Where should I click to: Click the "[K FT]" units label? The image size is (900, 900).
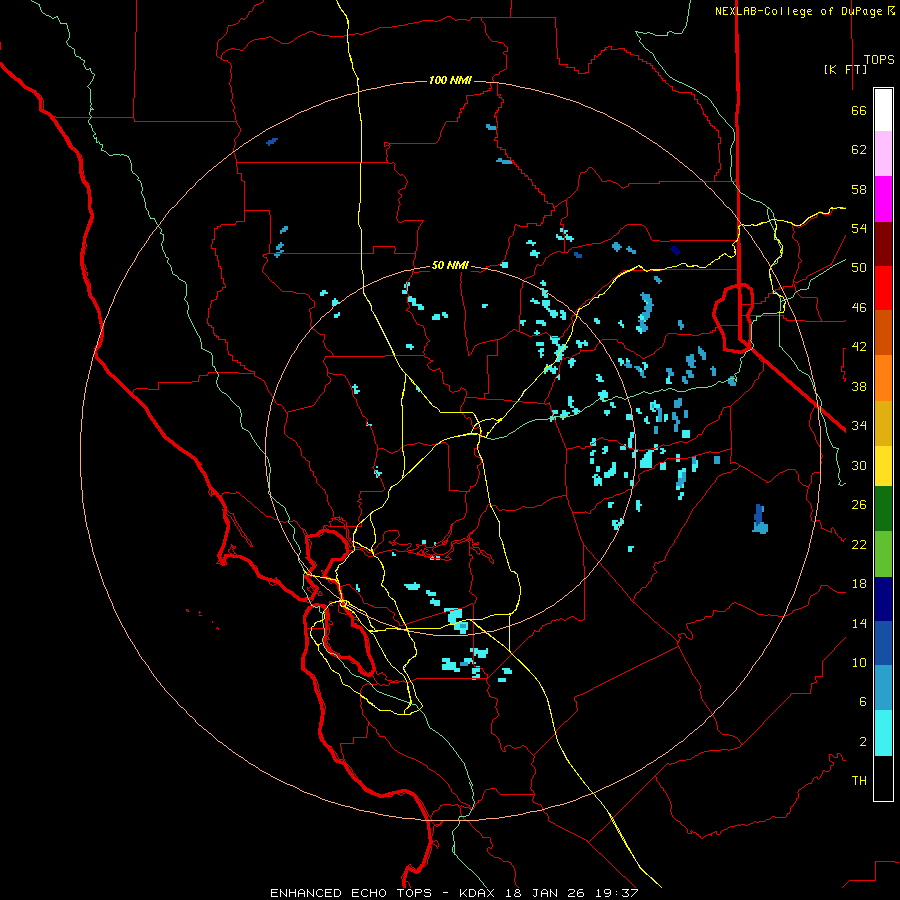coord(845,69)
